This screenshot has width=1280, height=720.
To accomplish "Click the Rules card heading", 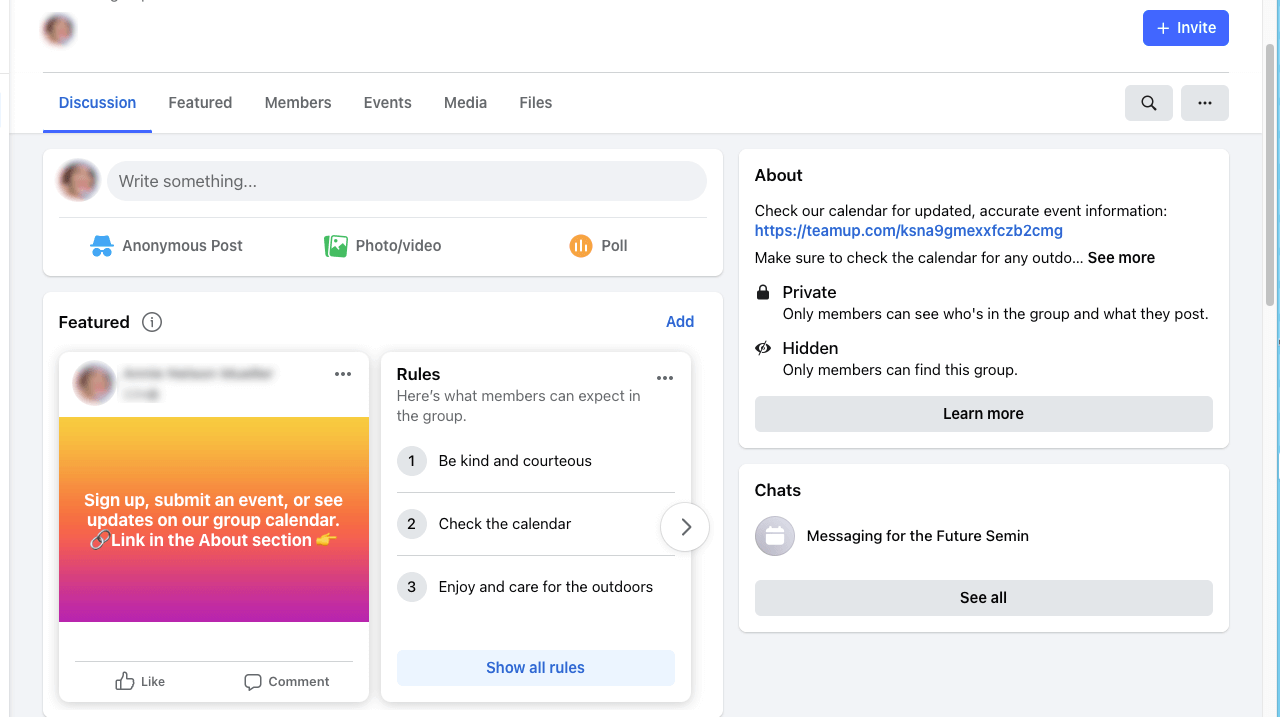I will [x=418, y=374].
